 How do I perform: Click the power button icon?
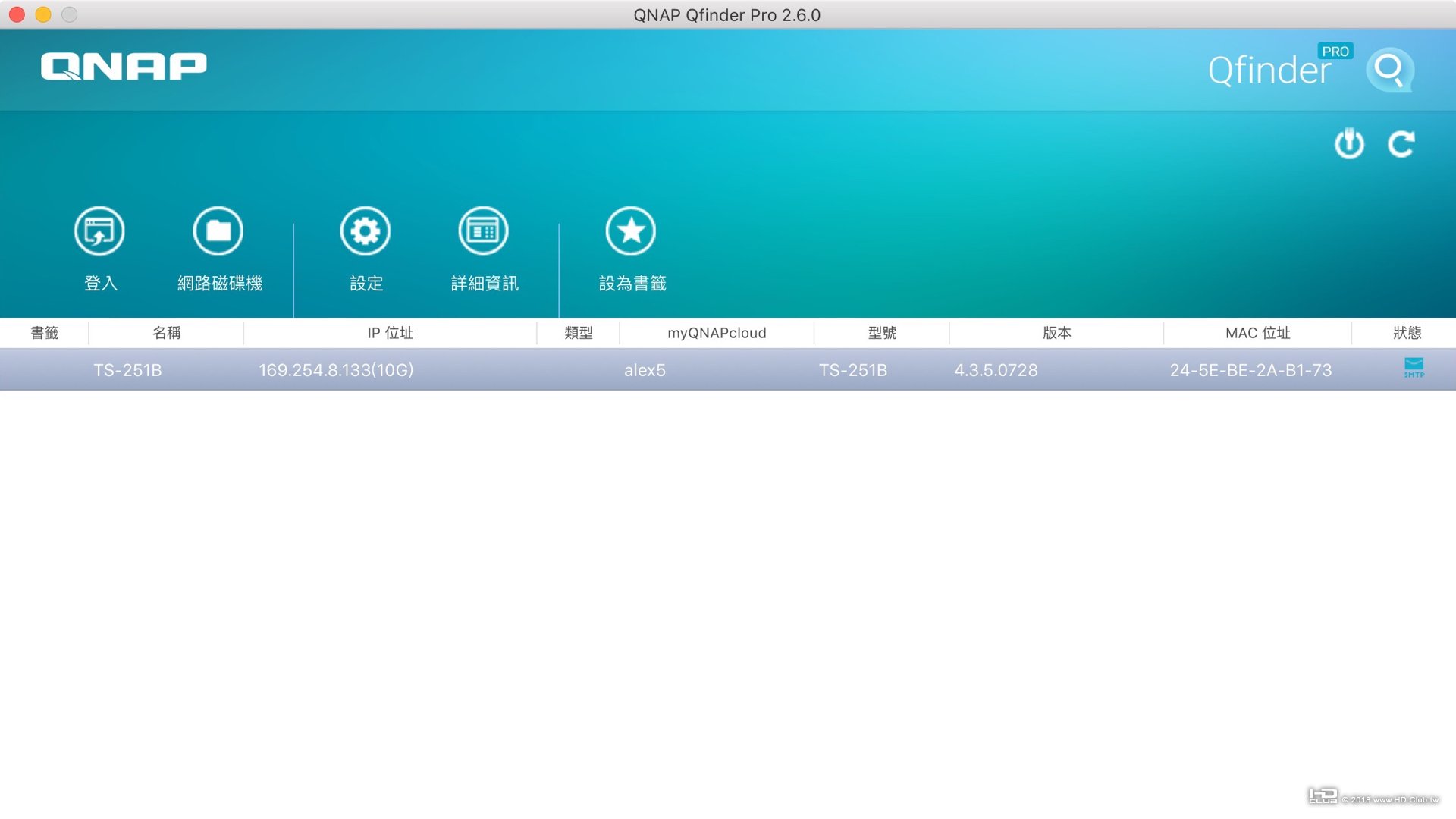click(1349, 144)
